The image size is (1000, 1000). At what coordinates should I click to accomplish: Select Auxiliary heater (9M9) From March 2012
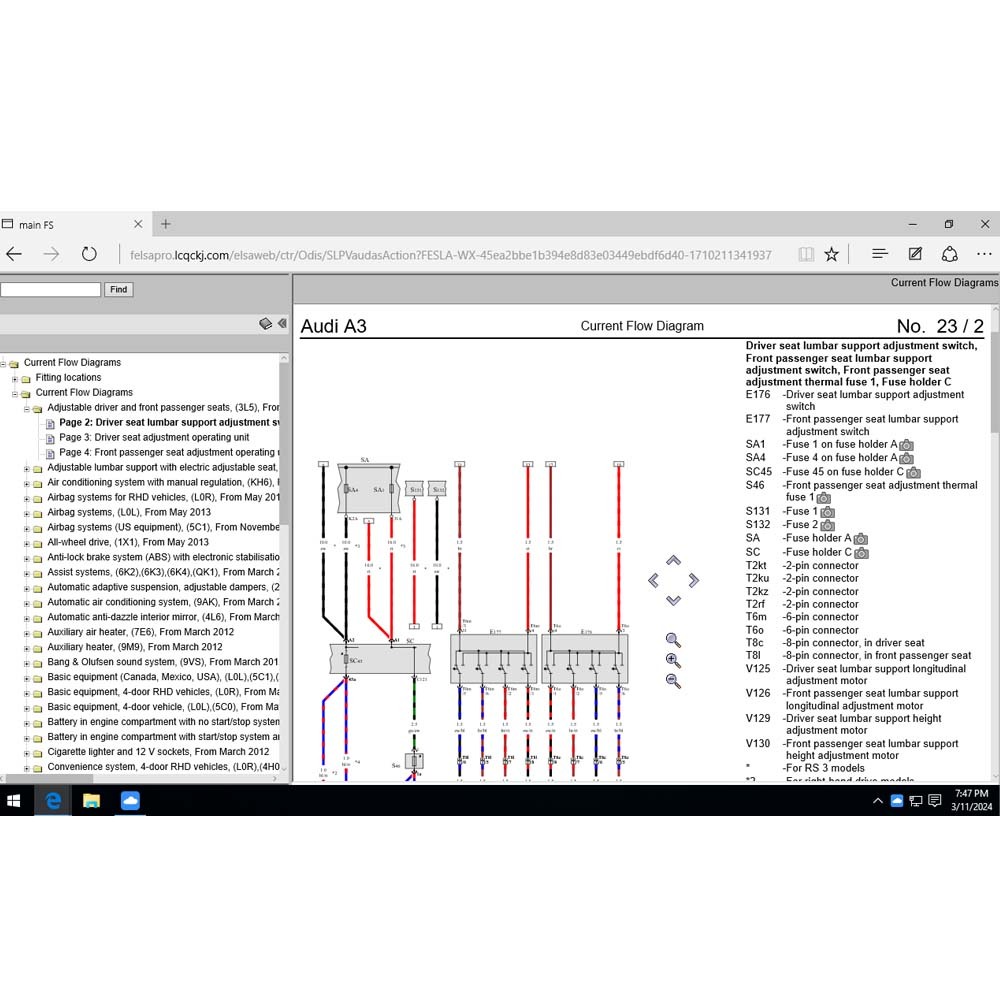coord(135,647)
